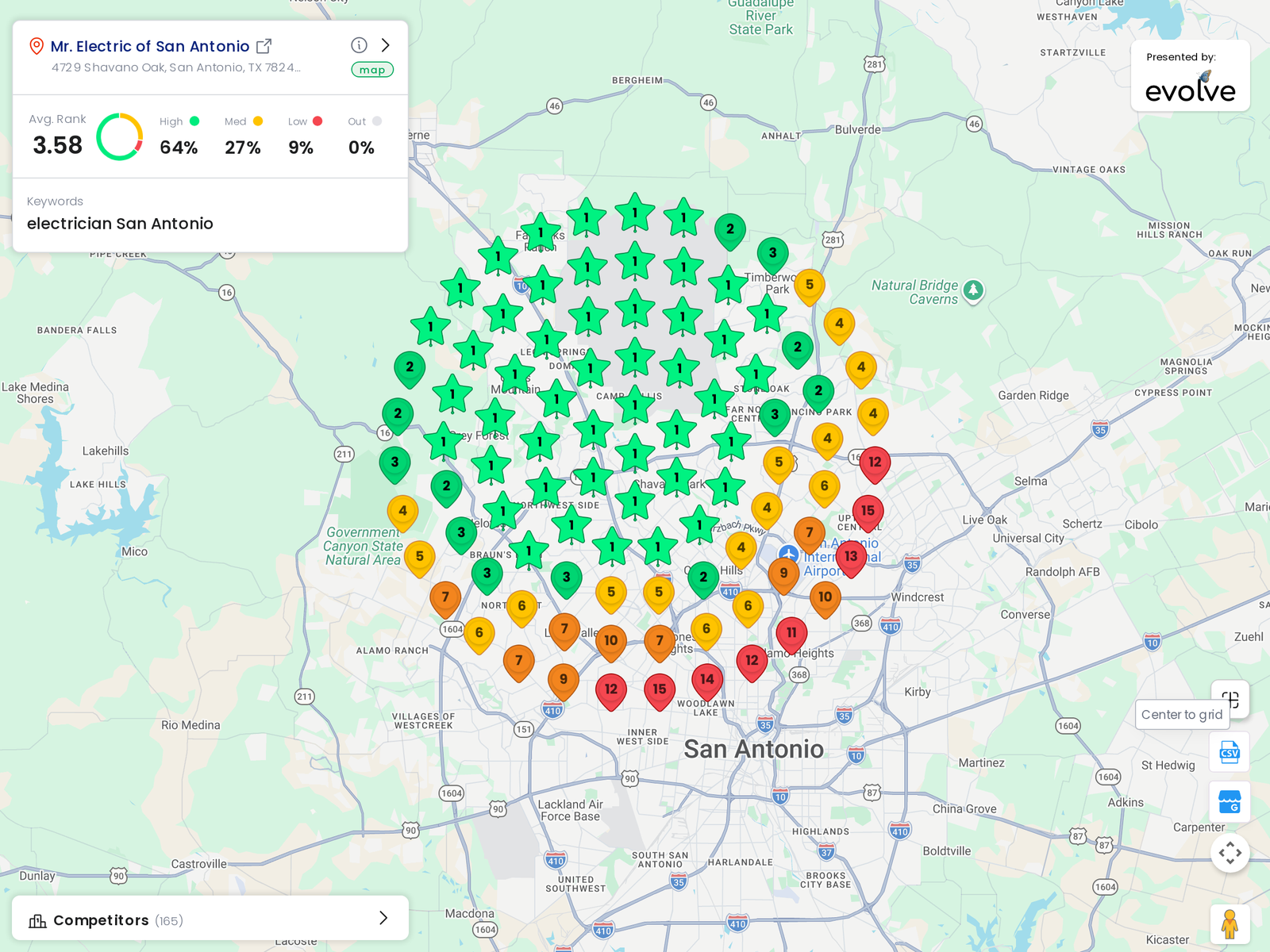Click the rank 14 red pin
The height and width of the screenshot is (952, 1270).
click(706, 681)
